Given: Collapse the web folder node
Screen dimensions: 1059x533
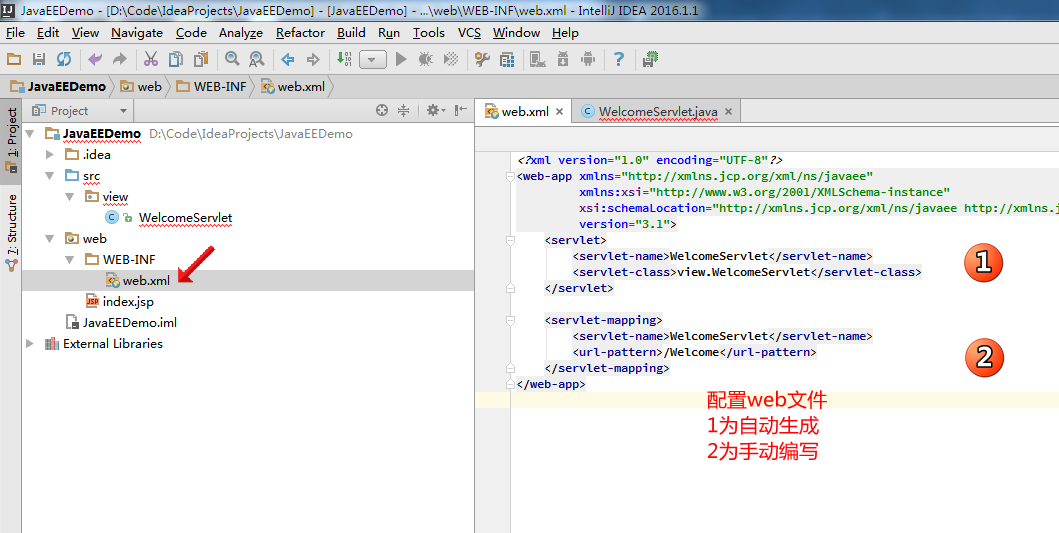Looking at the screenshot, I should pos(49,238).
